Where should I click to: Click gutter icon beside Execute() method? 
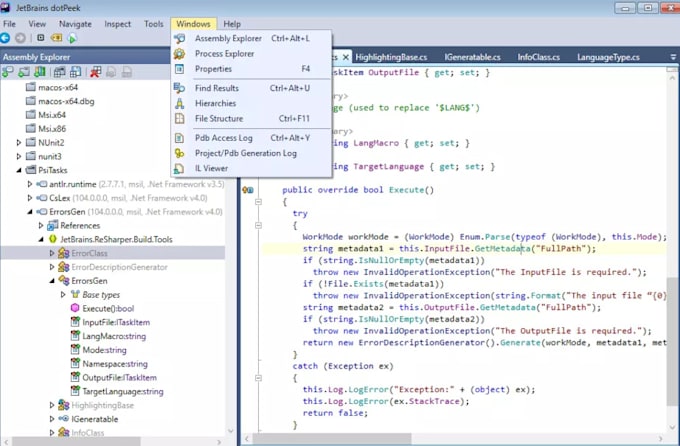pos(248,190)
